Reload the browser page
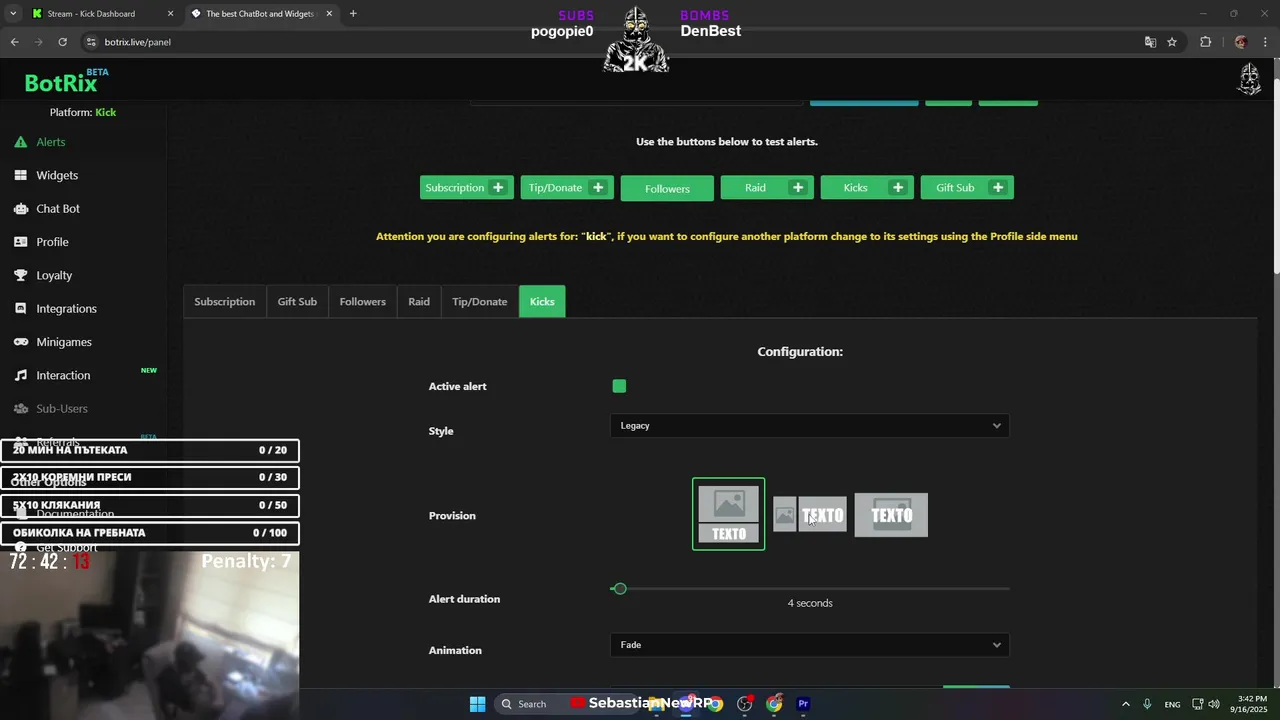The image size is (1280, 720). 62,42
